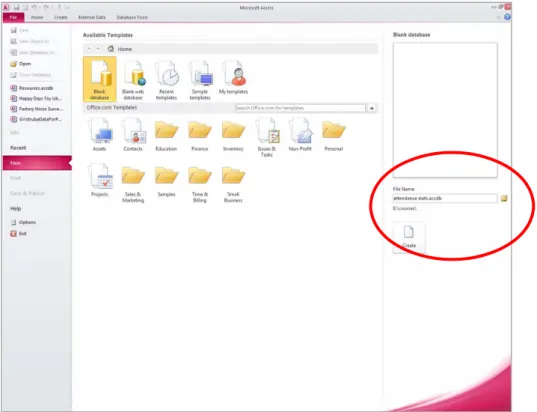Viewport: 537px width, 412px height.
Task: Click the search arrow button for Office.com templates
Action: coord(372,108)
